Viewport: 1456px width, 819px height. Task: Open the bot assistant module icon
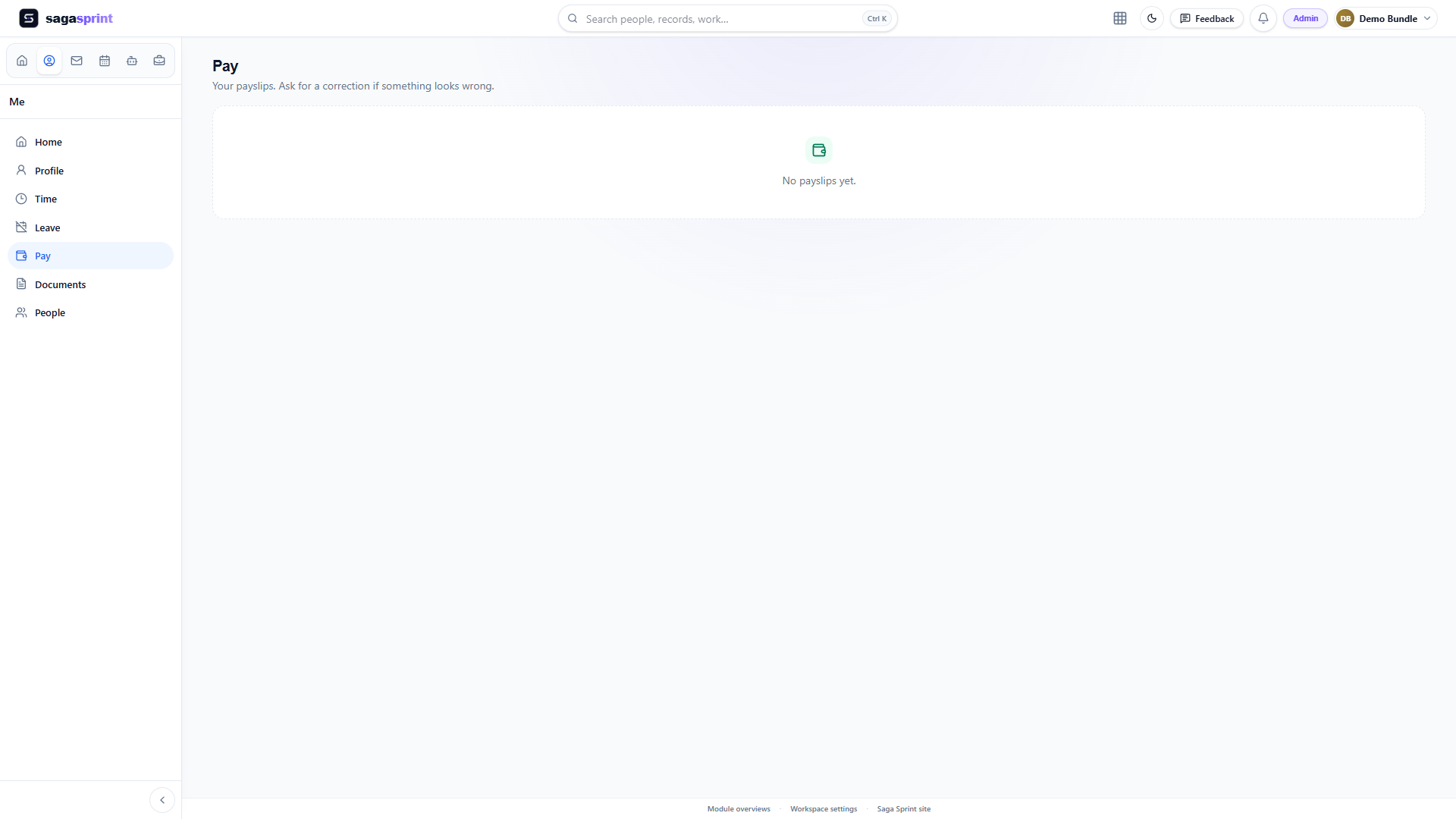[132, 61]
